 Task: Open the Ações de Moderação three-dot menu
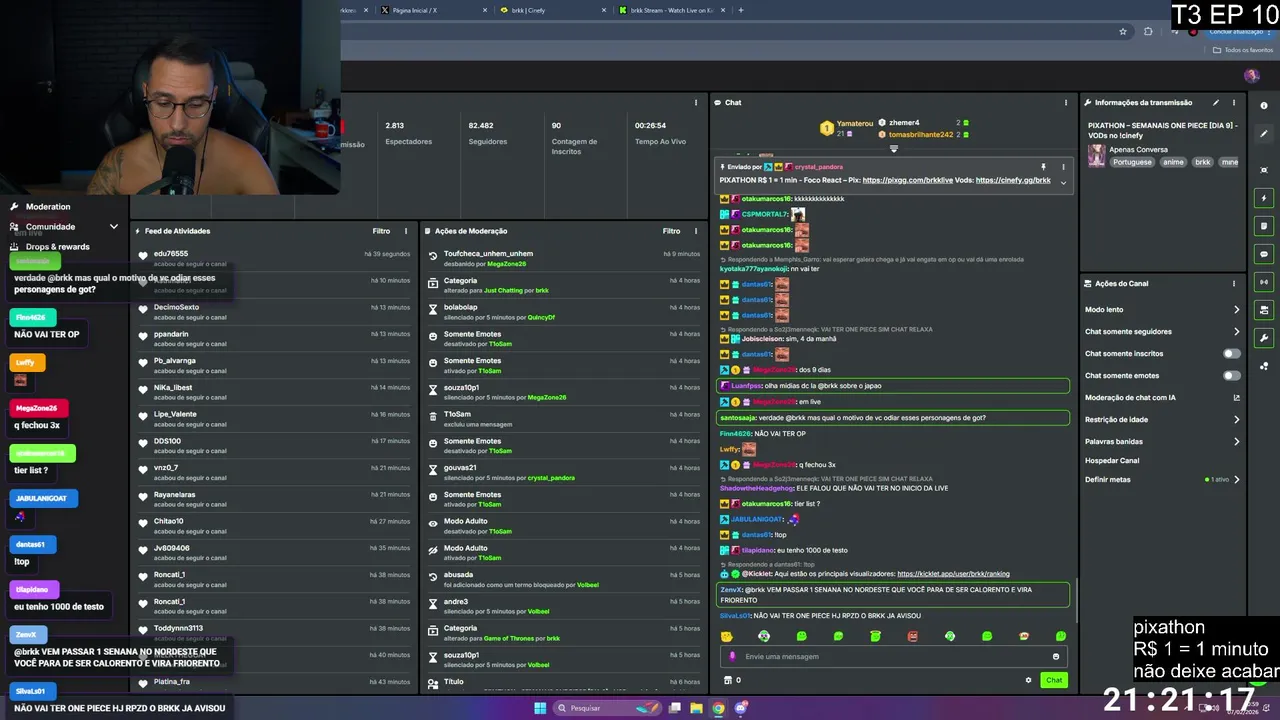tap(696, 231)
